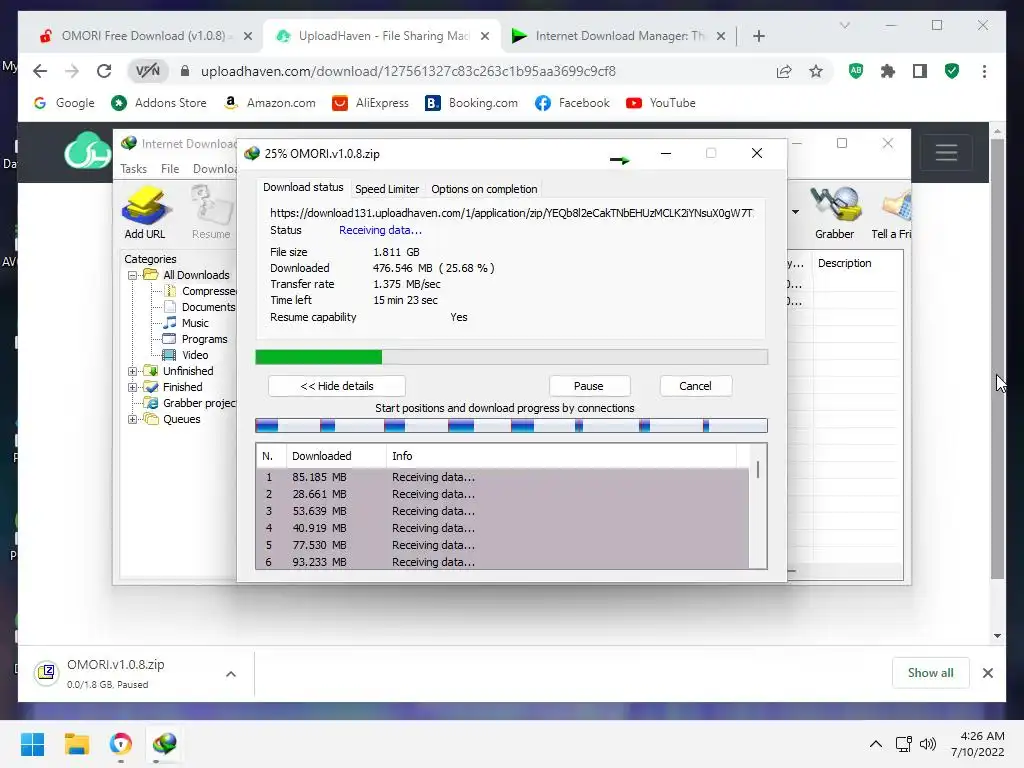Click the connections progress segment bar

(511, 426)
